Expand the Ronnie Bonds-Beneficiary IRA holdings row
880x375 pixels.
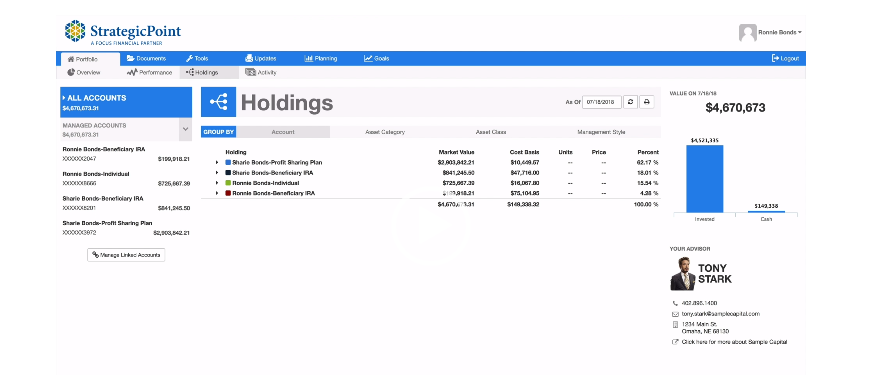tap(217, 193)
